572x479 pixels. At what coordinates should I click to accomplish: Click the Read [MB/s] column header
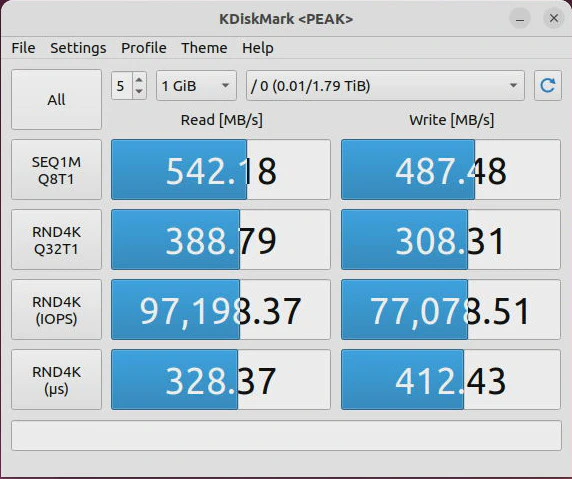(221, 120)
